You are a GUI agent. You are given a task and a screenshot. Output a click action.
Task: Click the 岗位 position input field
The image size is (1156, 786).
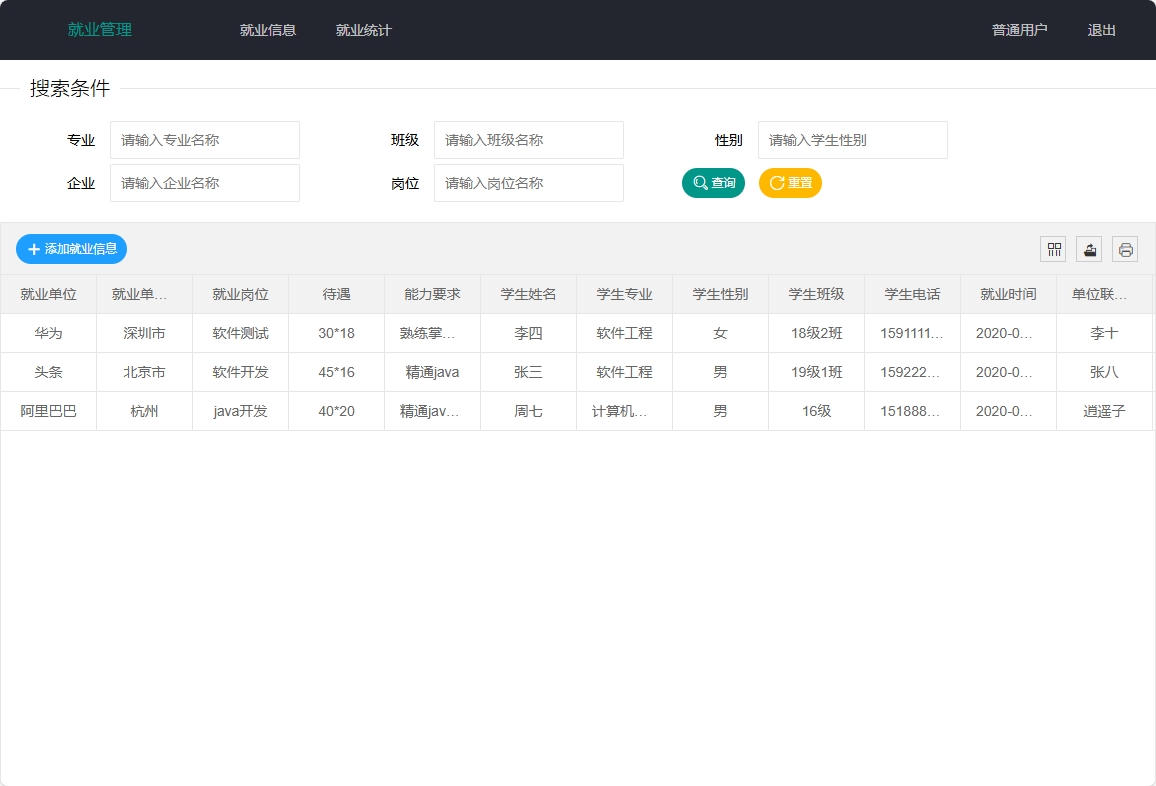pyautogui.click(x=528, y=183)
